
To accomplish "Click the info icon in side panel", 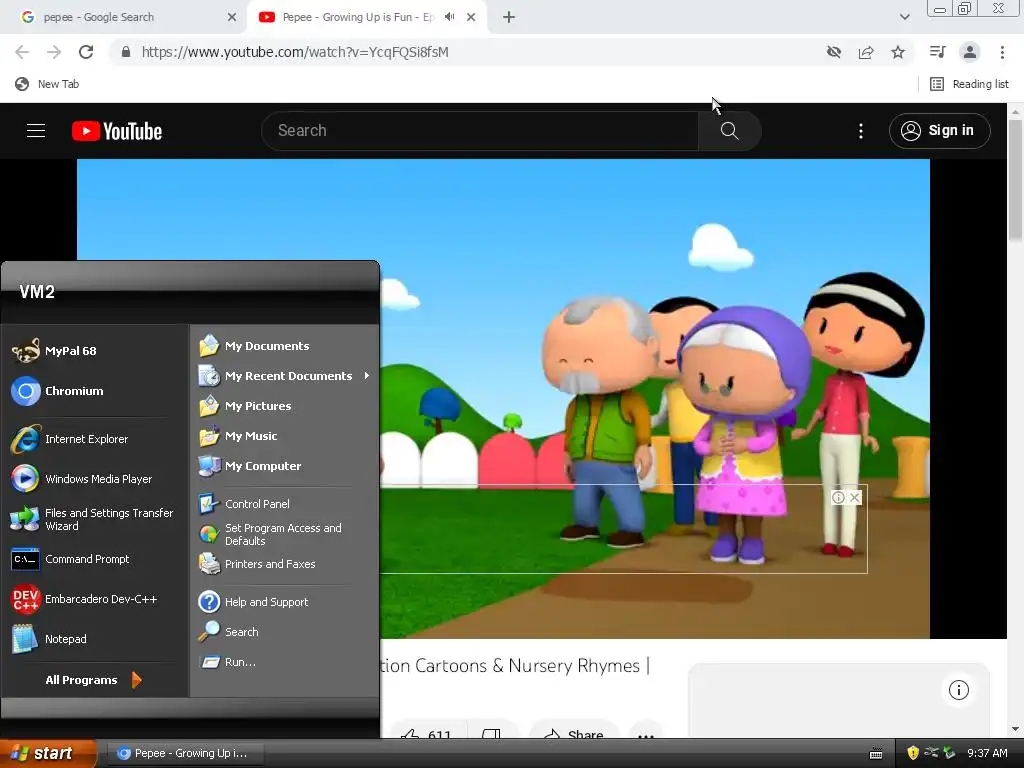I will (958, 690).
